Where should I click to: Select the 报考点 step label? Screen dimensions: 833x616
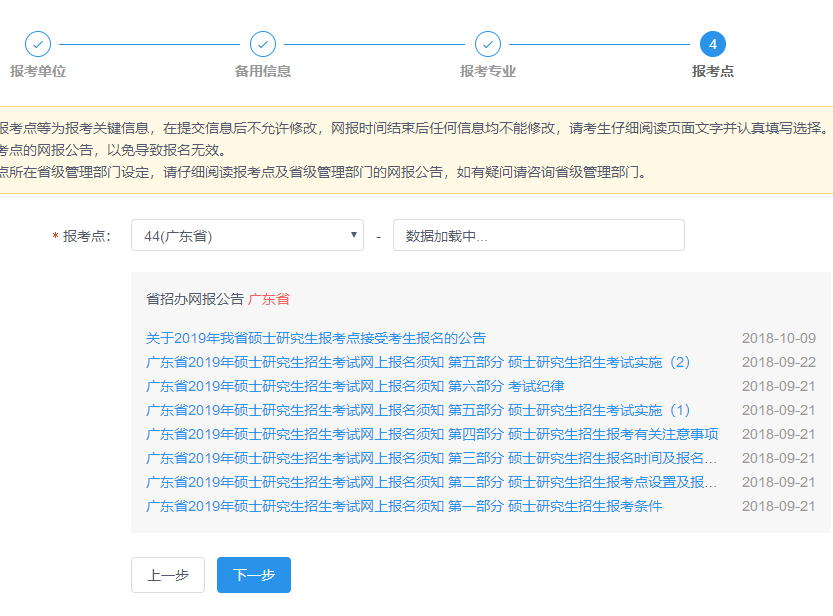[713, 72]
